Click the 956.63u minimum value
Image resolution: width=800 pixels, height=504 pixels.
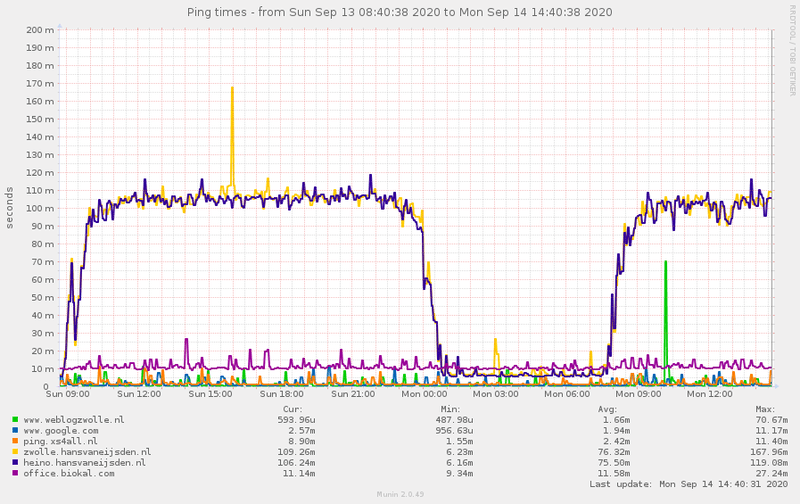455,431
